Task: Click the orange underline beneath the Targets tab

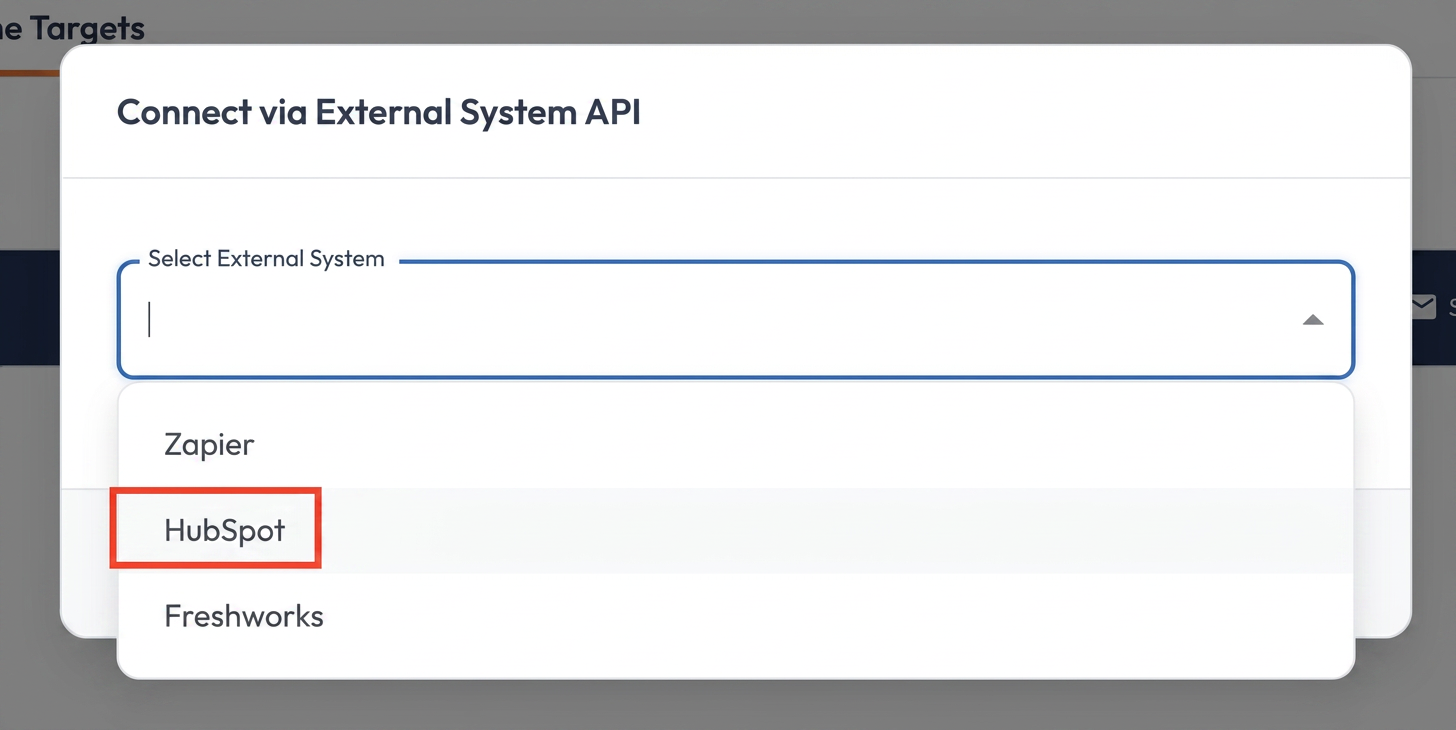Action: [30, 72]
